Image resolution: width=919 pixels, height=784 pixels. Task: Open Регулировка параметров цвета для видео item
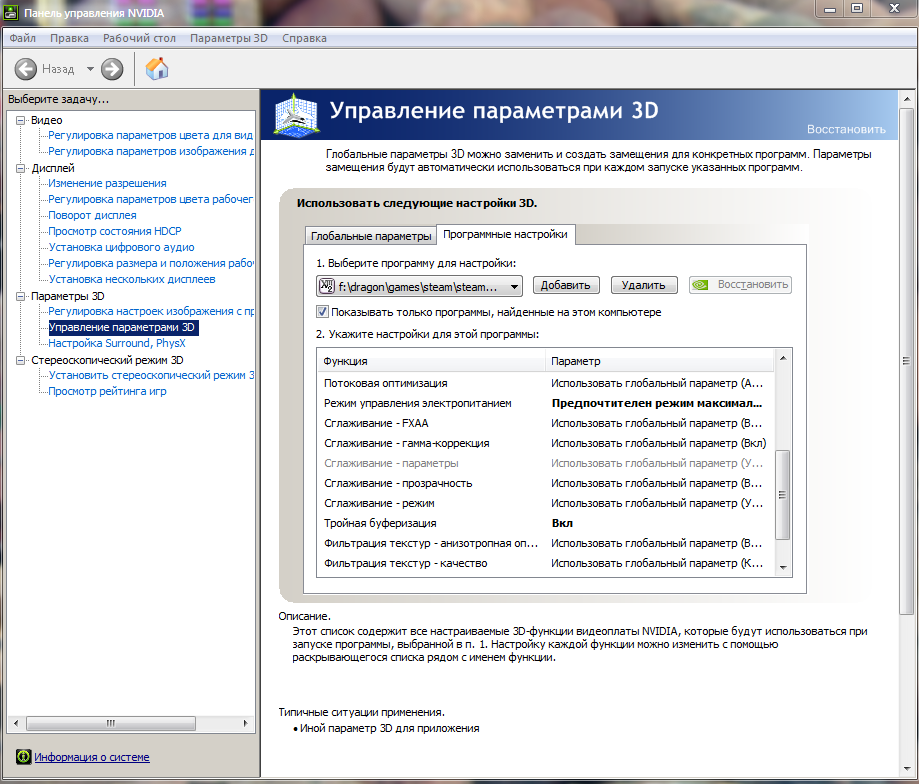click(x=151, y=135)
